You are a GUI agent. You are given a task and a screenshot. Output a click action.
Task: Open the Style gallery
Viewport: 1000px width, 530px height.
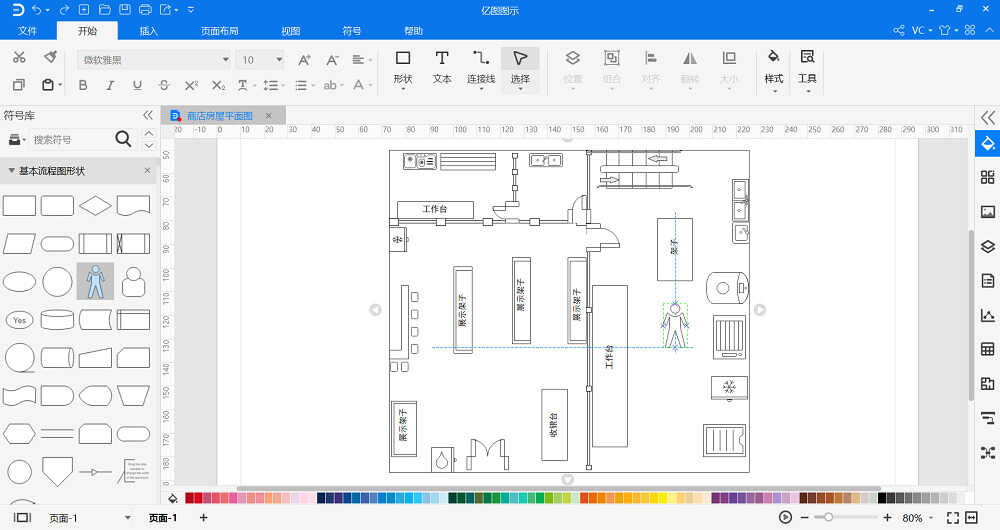coord(773,69)
